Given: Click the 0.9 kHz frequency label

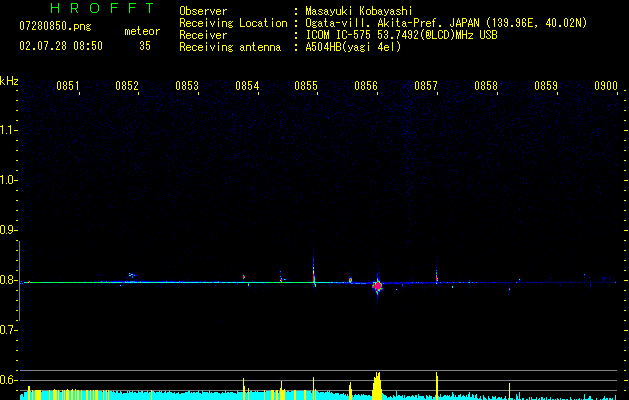Looking at the screenshot, I should (8, 230).
